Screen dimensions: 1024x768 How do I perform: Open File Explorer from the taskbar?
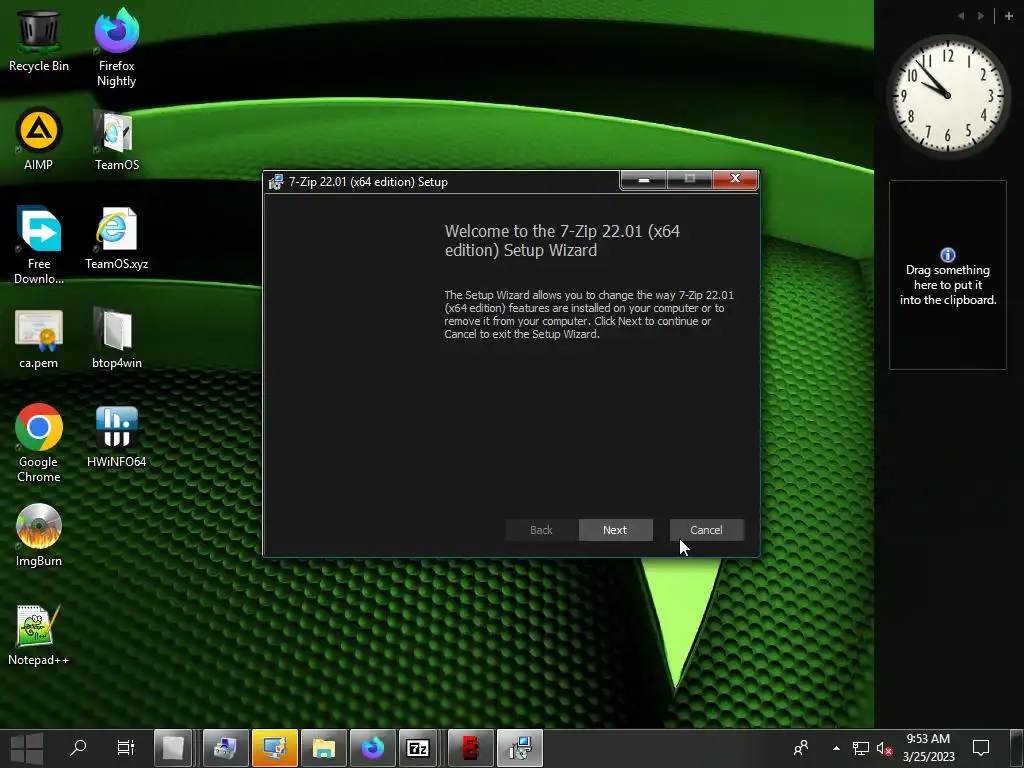coord(324,748)
